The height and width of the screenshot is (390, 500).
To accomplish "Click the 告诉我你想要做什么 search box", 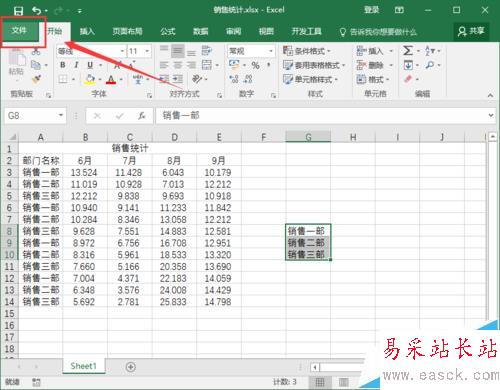I will pyautogui.click(x=378, y=32).
